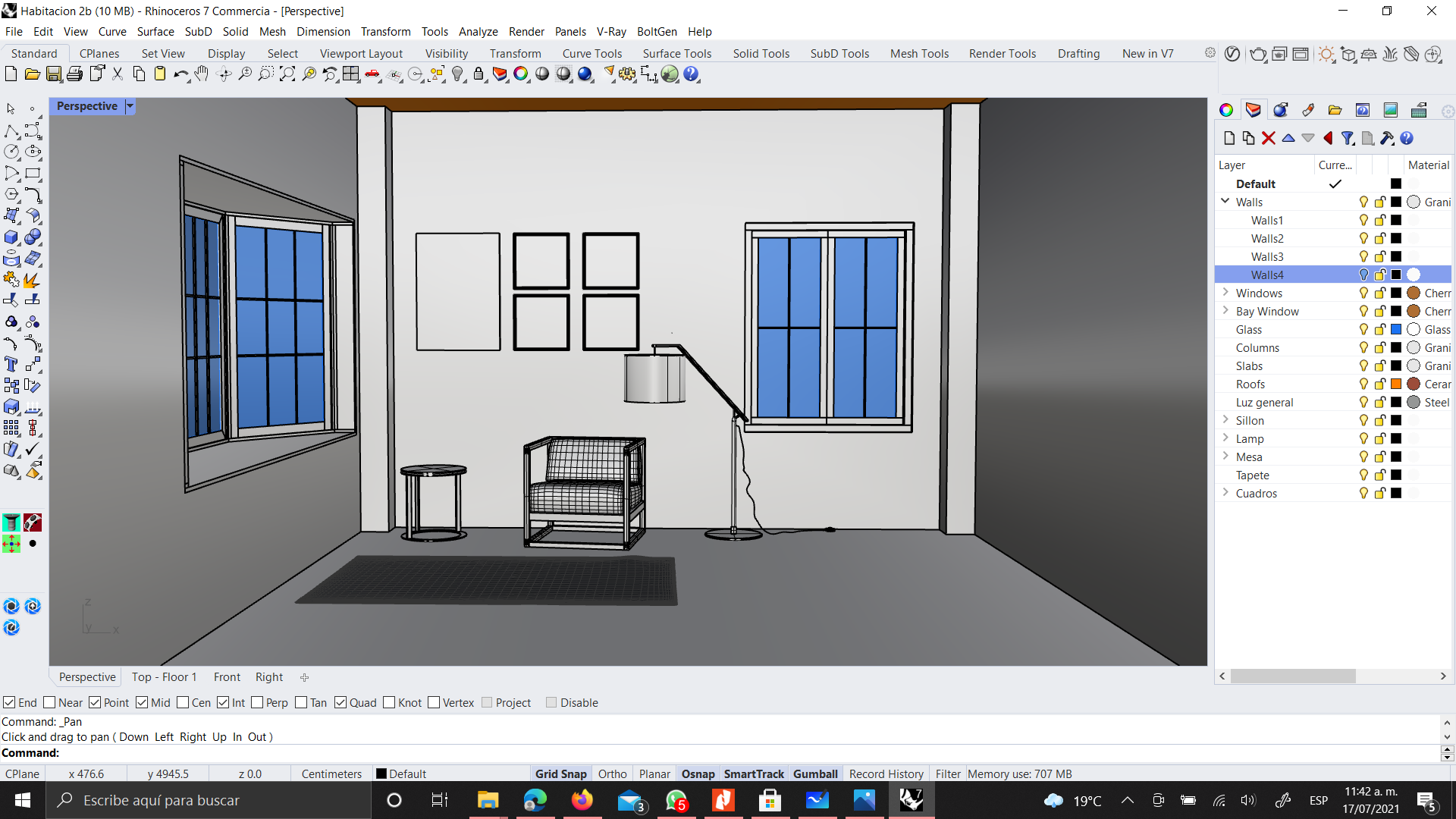Viewport: 1456px width, 819px height.
Task: Toggle Ortho in the status bar
Action: point(612,773)
